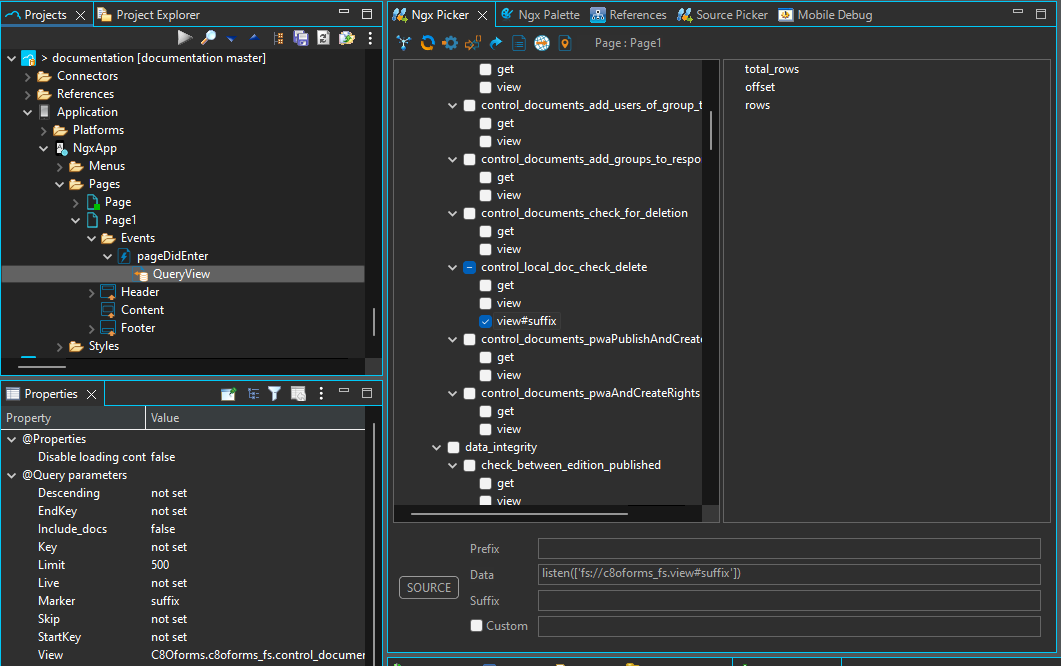Click into the Prefix input field

(x=789, y=549)
